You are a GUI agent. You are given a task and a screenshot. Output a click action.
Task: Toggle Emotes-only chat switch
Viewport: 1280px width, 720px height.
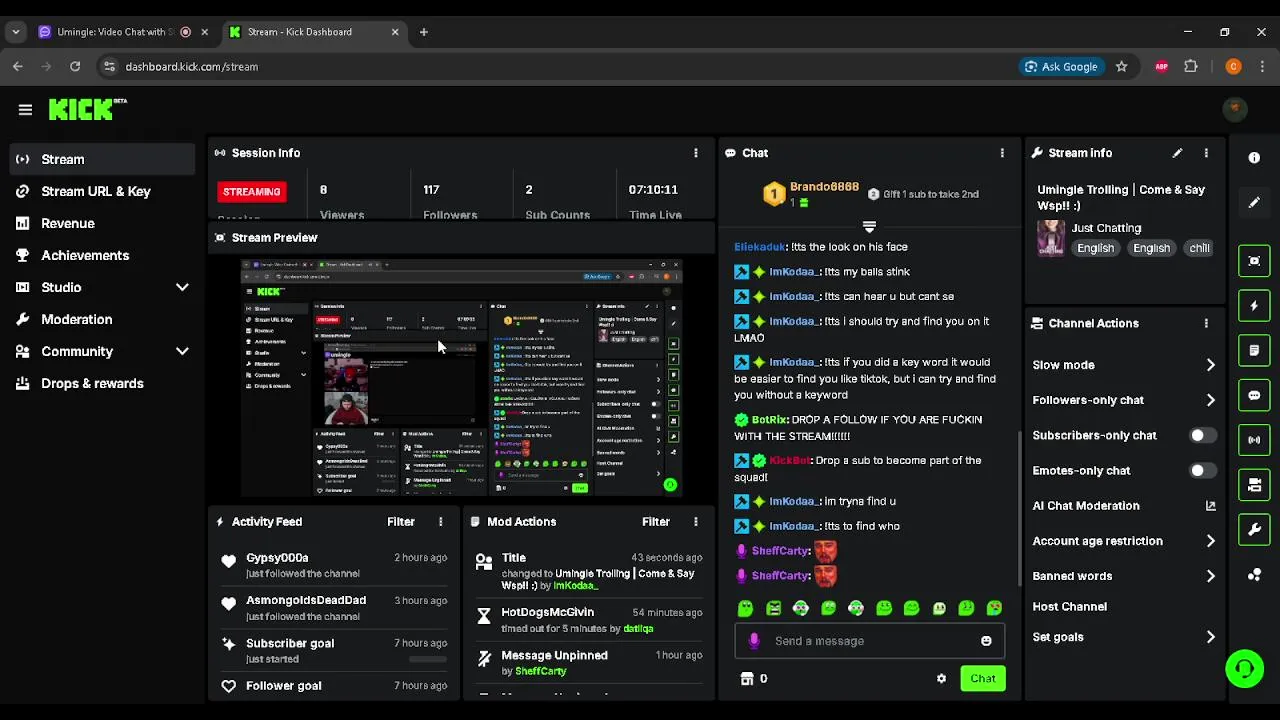1201,471
